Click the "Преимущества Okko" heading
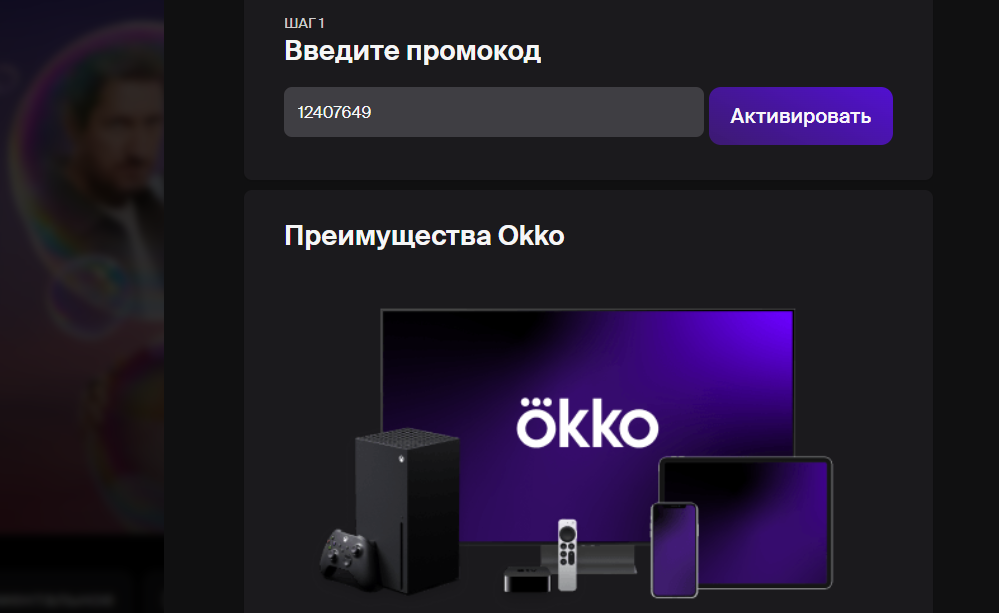This screenshot has width=999, height=613. click(x=424, y=235)
